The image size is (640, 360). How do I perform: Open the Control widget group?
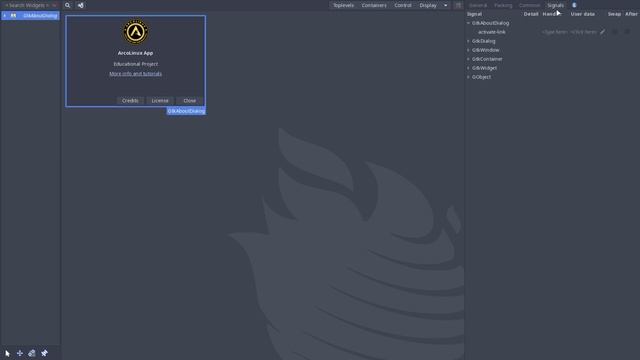pyautogui.click(x=403, y=5)
